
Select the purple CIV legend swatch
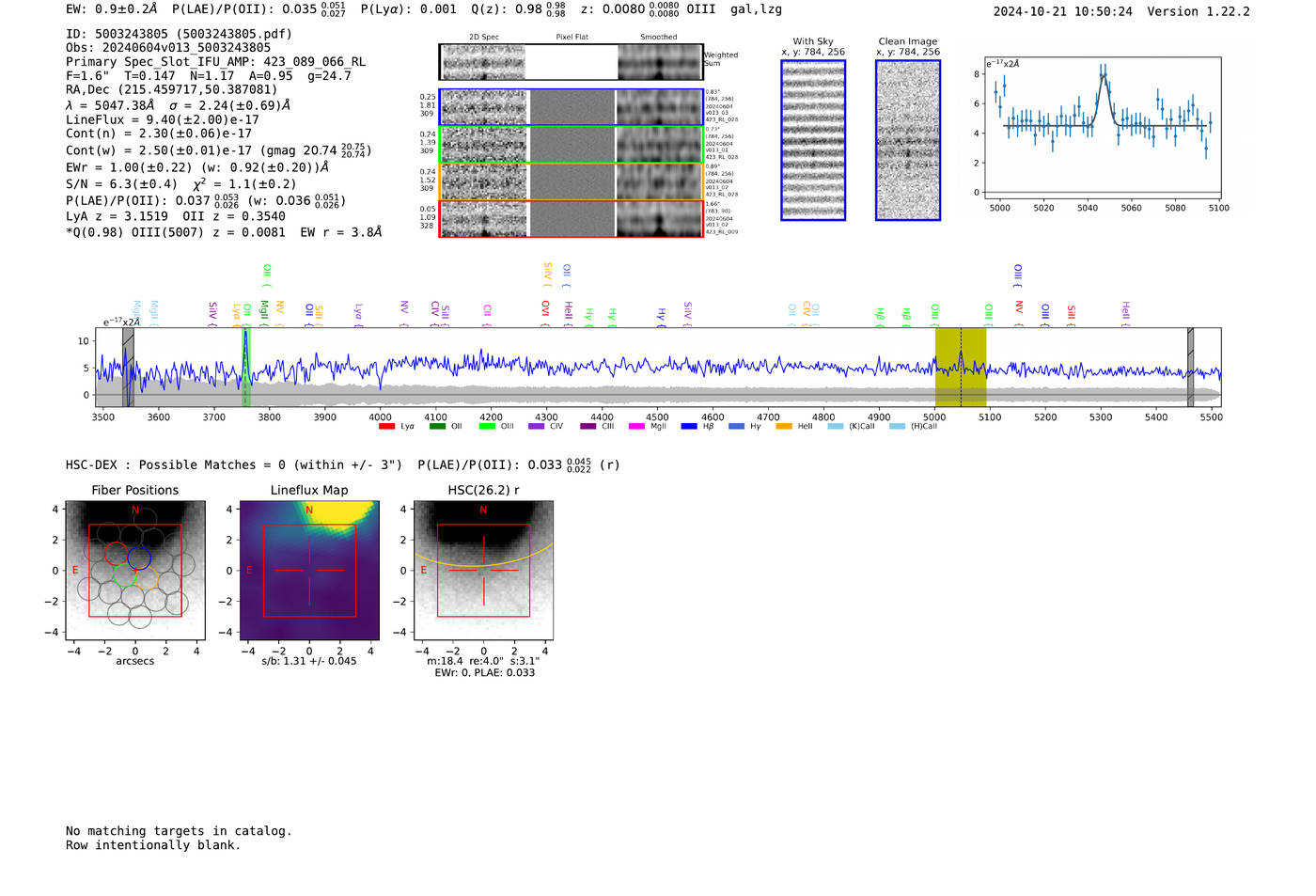tap(537, 427)
